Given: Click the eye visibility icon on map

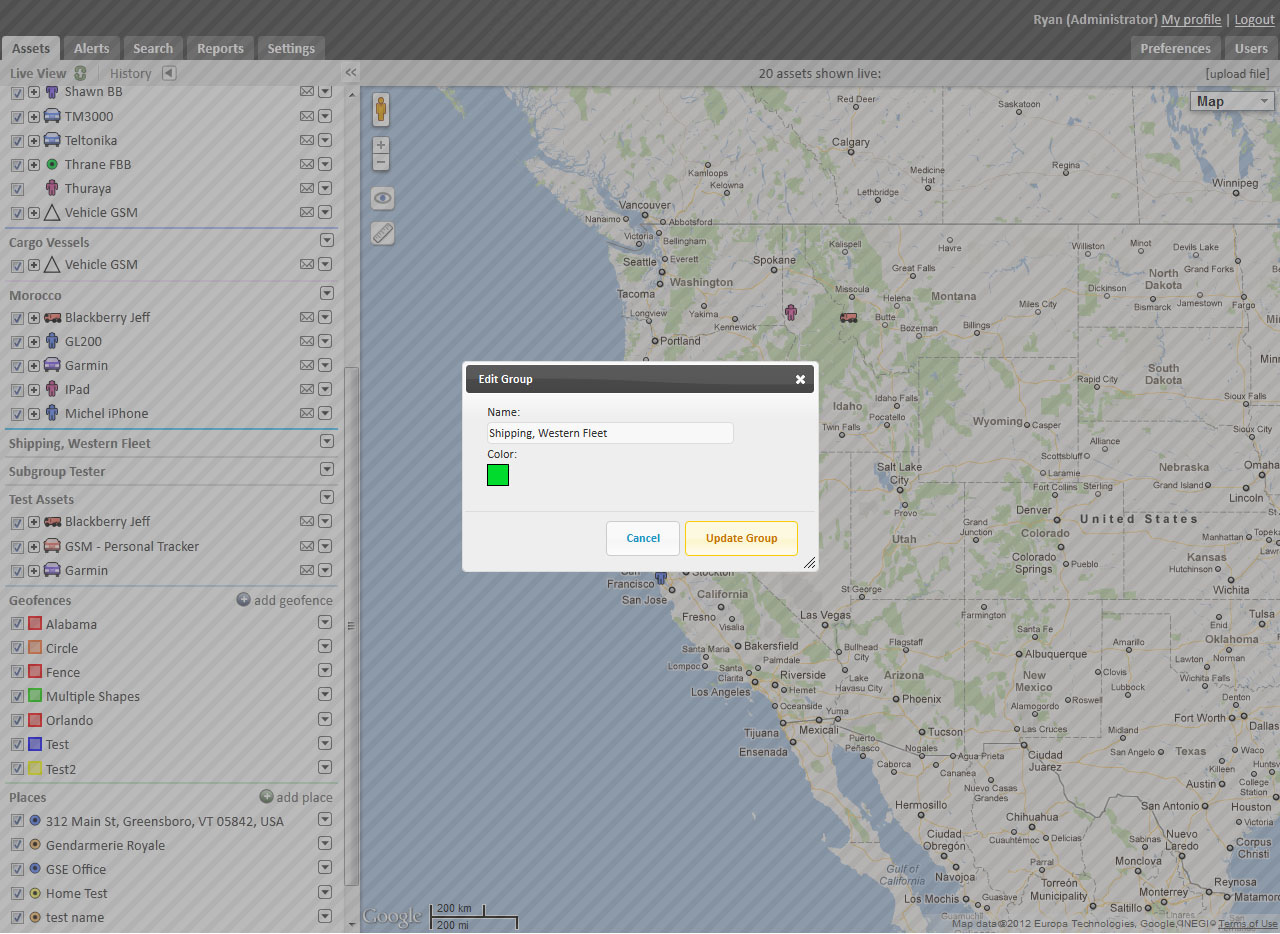Looking at the screenshot, I should pos(383,198).
